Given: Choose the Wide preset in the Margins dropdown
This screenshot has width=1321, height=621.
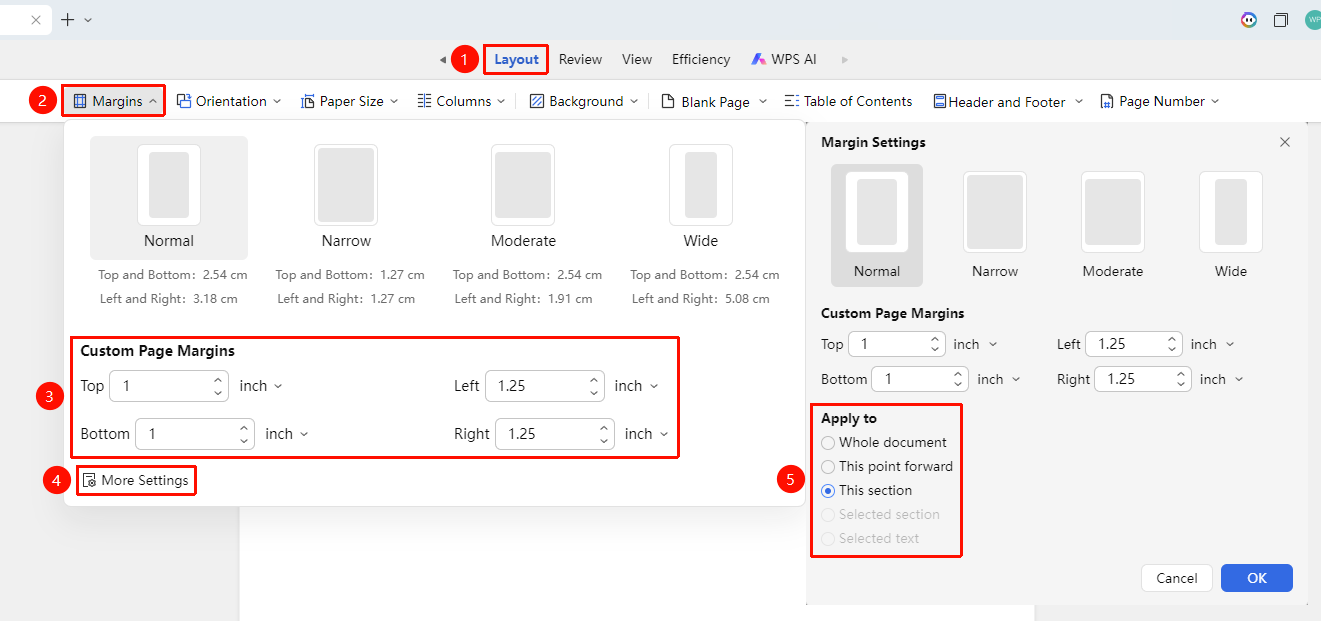Looking at the screenshot, I should click(x=700, y=198).
